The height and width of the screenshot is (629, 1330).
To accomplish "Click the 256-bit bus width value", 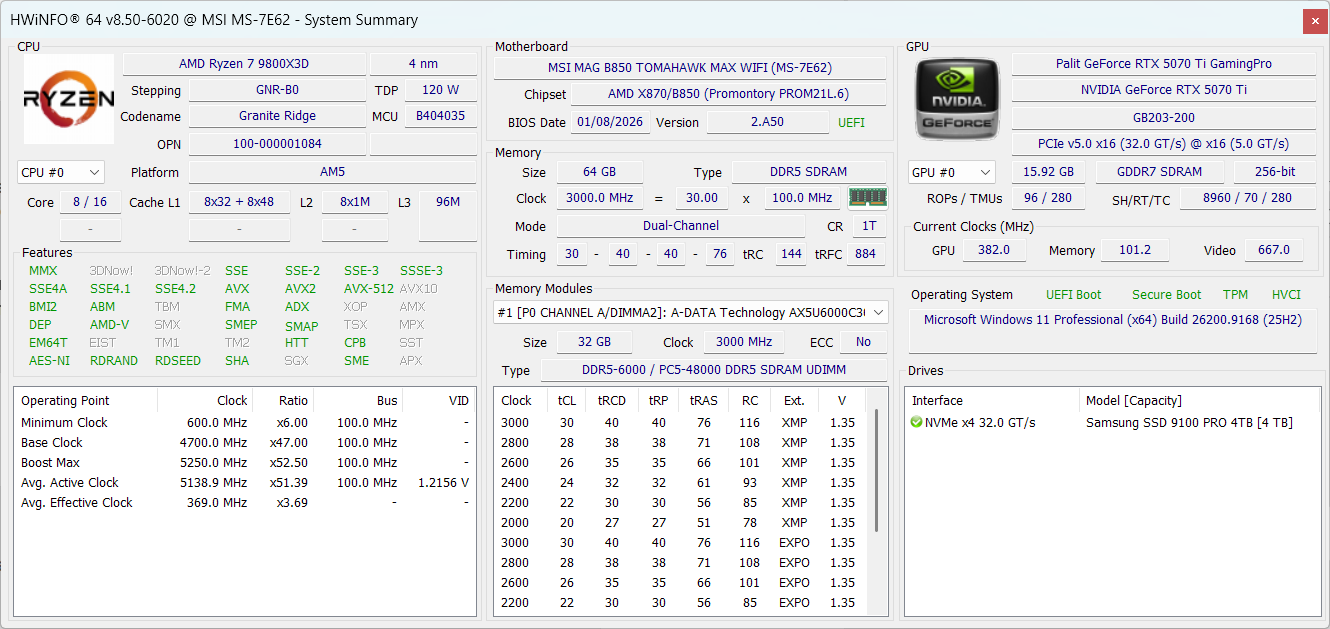I will point(1274,172).
